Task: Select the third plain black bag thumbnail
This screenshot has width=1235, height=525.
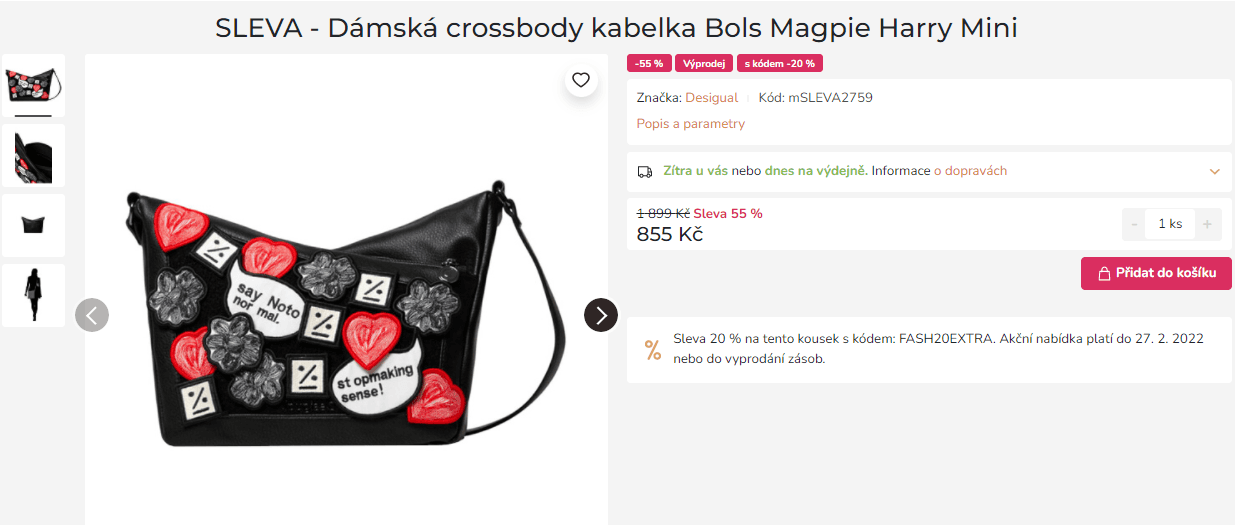Action: tap(33, 225)
